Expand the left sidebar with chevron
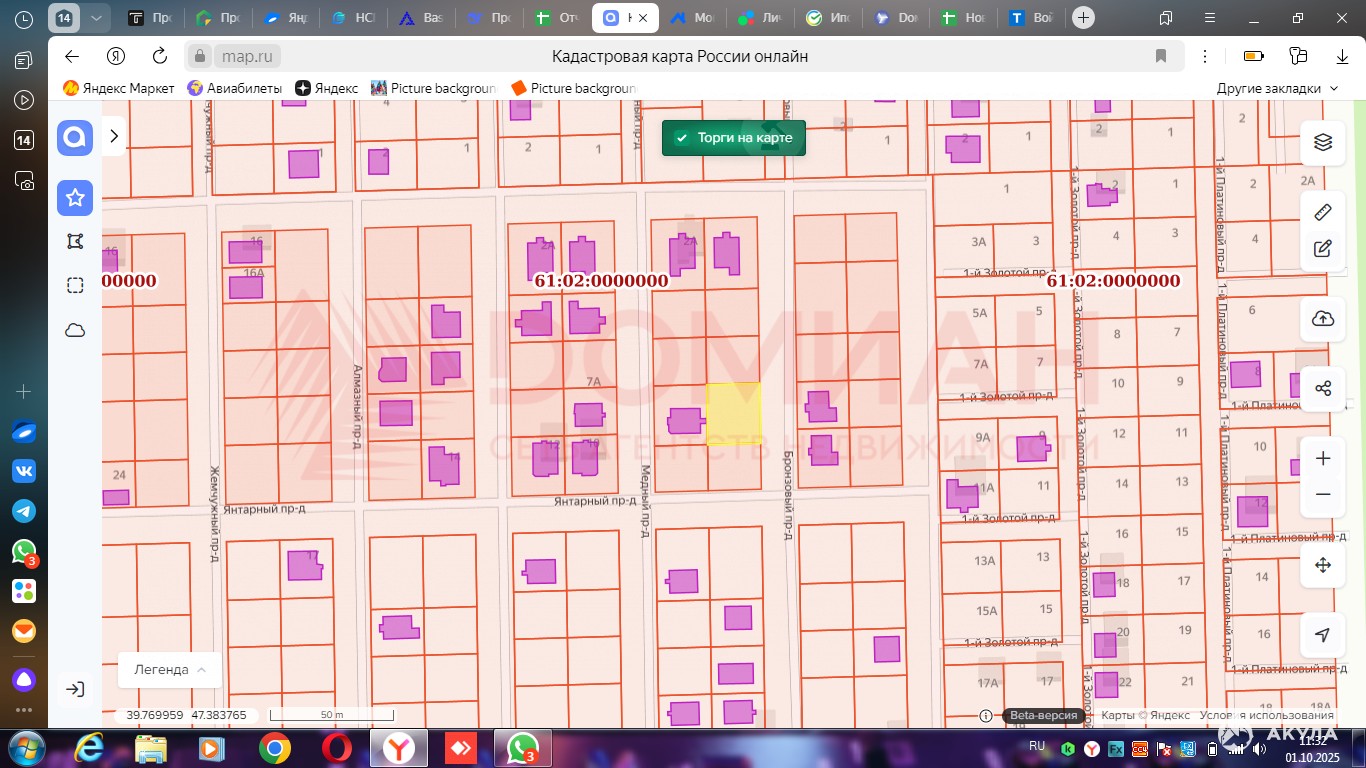This screenshot has height=768, width=1366. point(114,136)
